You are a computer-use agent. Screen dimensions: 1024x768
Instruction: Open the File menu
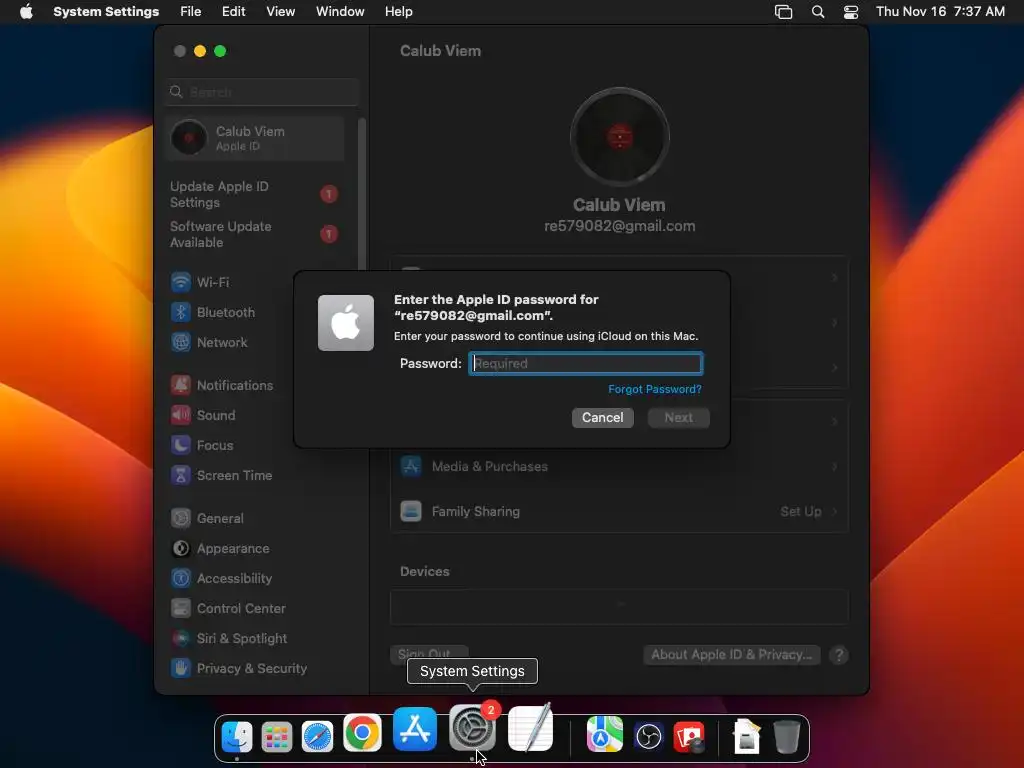(191, 12)
